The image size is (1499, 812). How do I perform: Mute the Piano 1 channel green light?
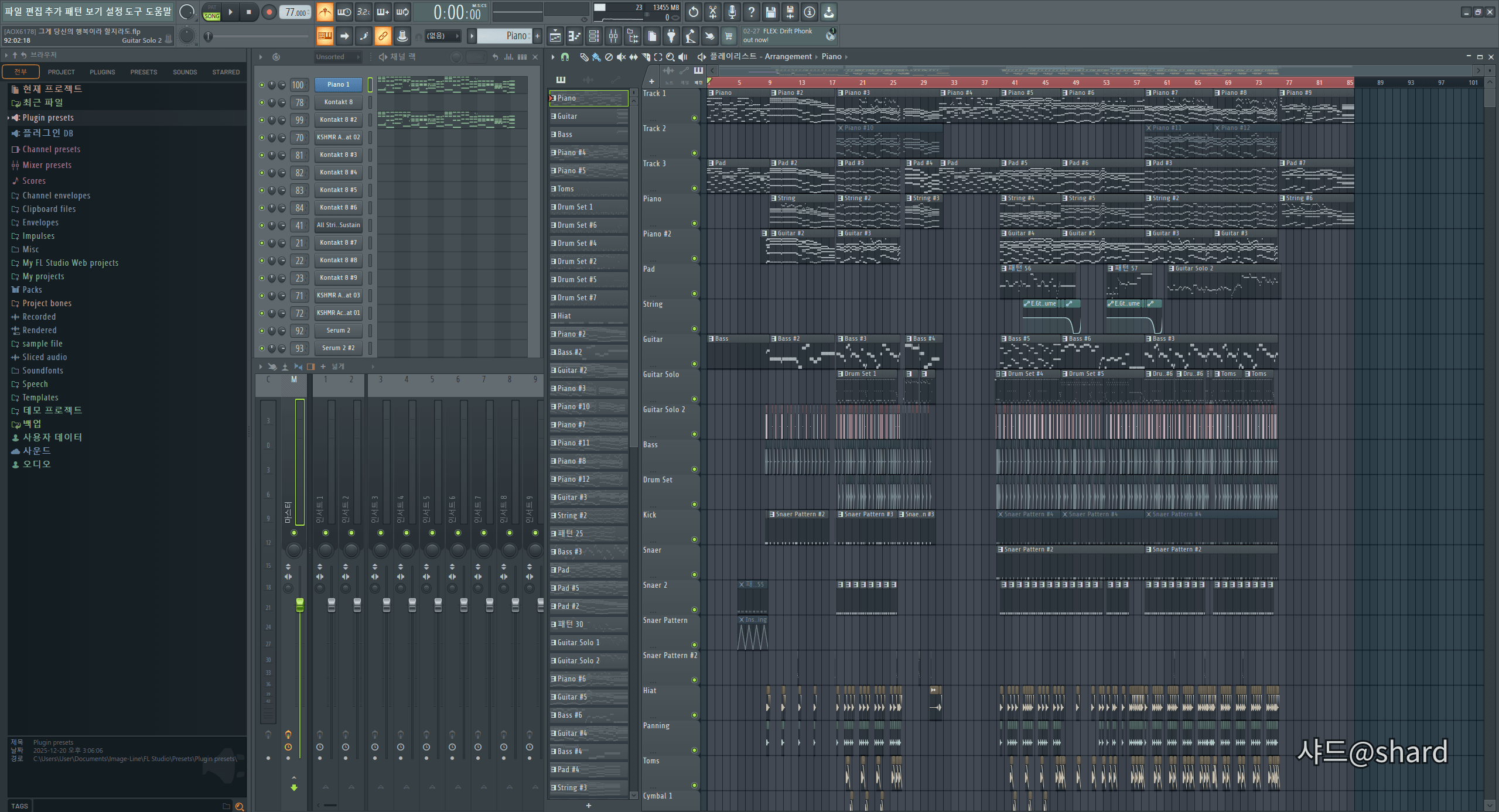click(x=262, y=85)
